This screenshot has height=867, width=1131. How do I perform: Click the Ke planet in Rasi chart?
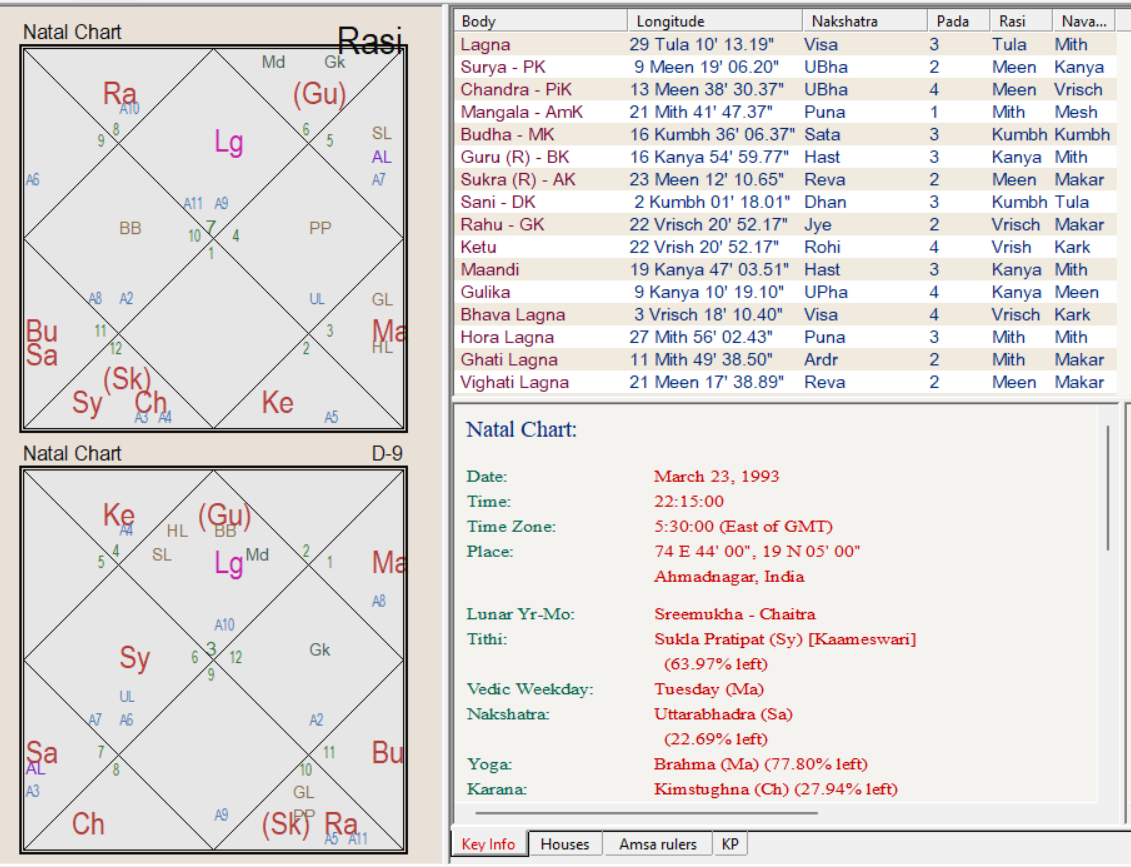[x=277, y=402]
